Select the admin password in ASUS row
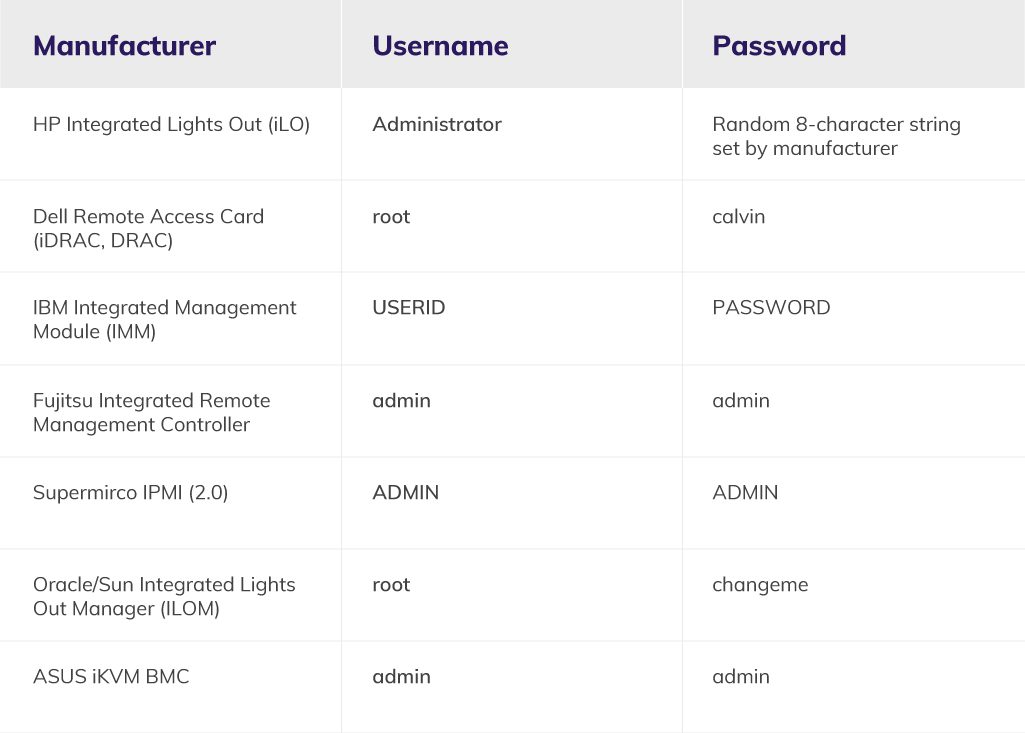 (x=741, y=677)
